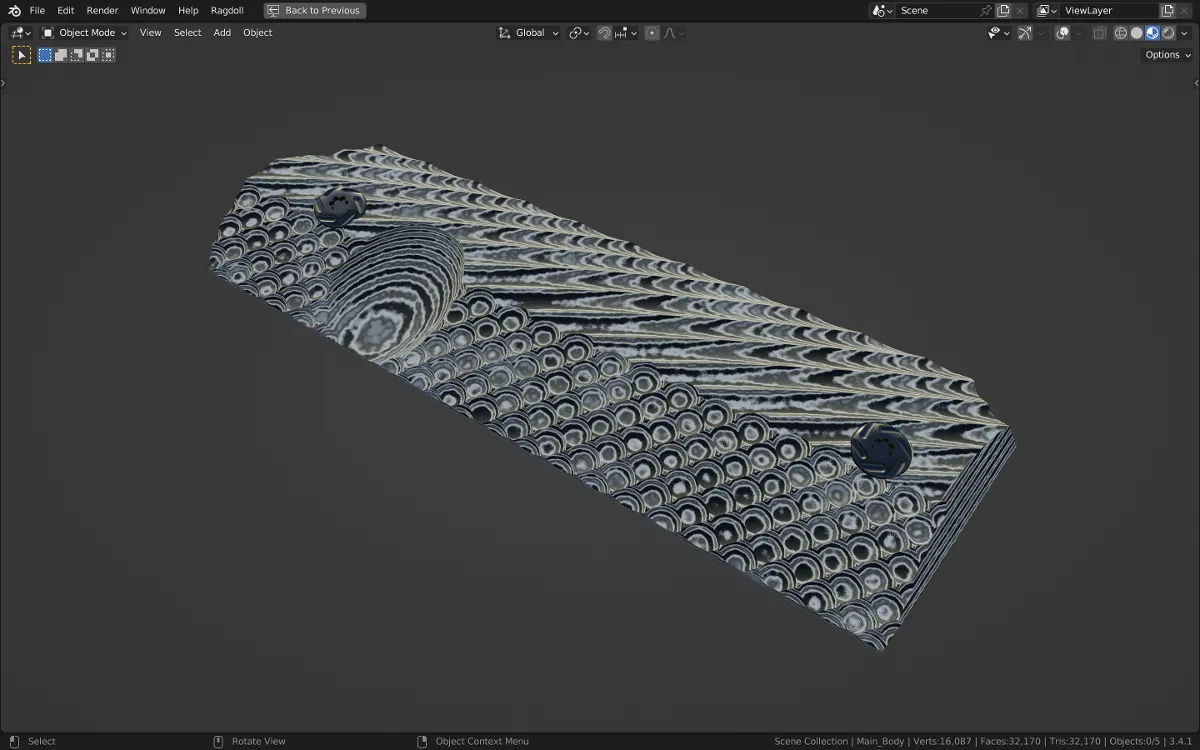Click the Blender logo icon
1200x750 pixels.
(x=14, y=10)
